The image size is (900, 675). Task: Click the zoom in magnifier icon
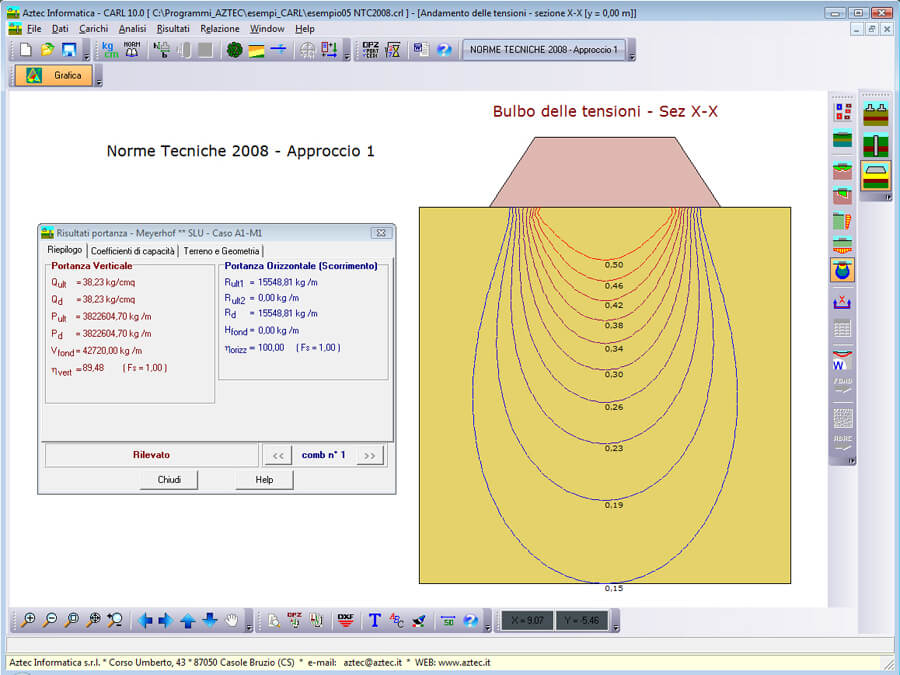[29, 621]
